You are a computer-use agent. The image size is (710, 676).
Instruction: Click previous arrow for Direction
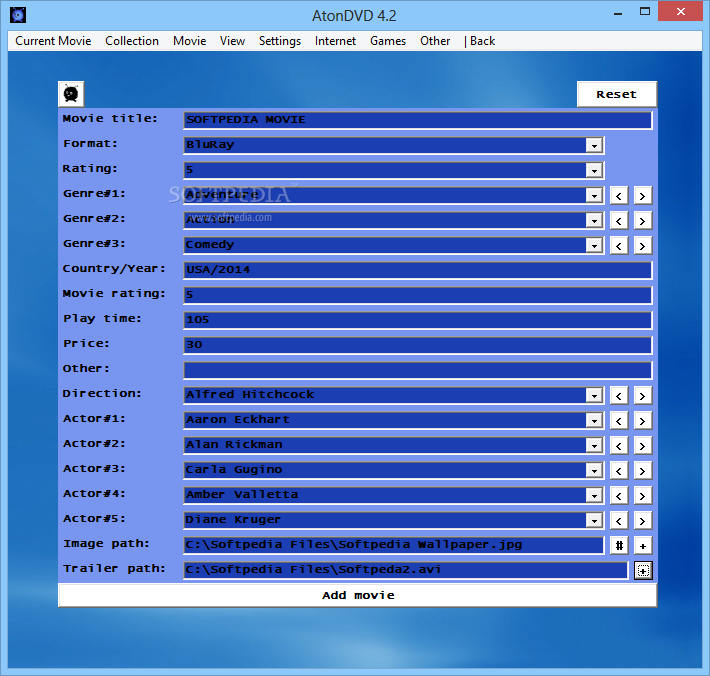click(619, 396)
